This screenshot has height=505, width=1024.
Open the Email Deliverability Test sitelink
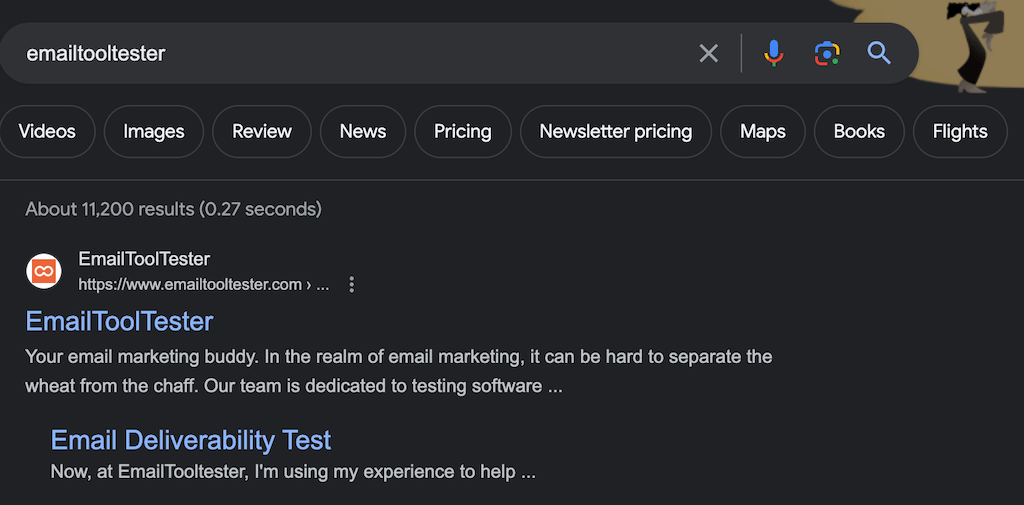click(191, 440)
